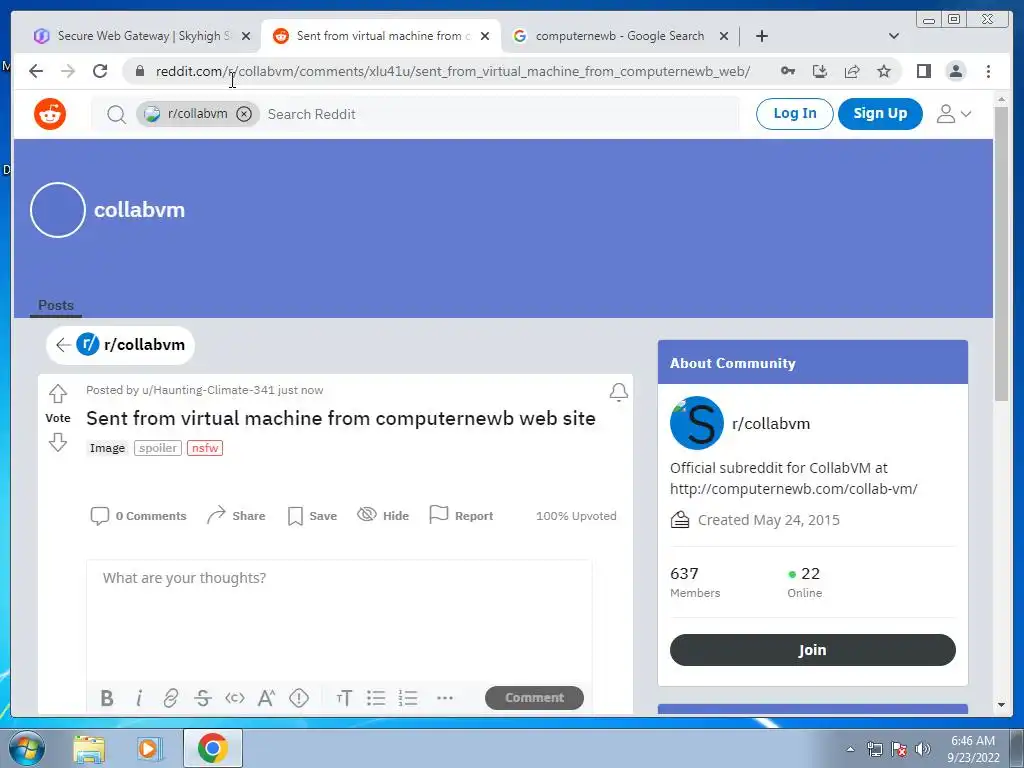The image size is (1024, 768).
Task: Close the Google Search tab
Action: pos(724,36)
